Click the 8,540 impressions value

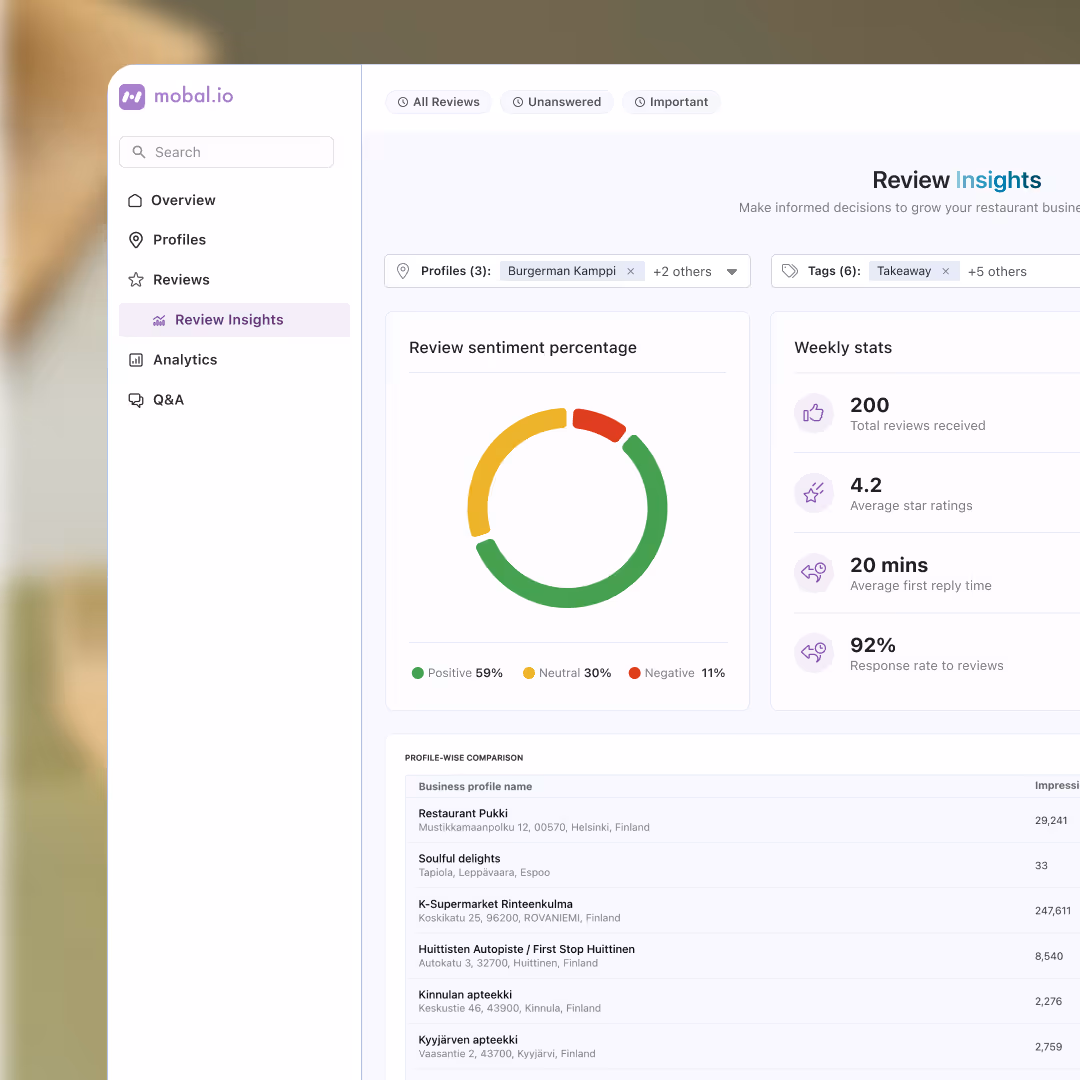[x=1048, y=956]
